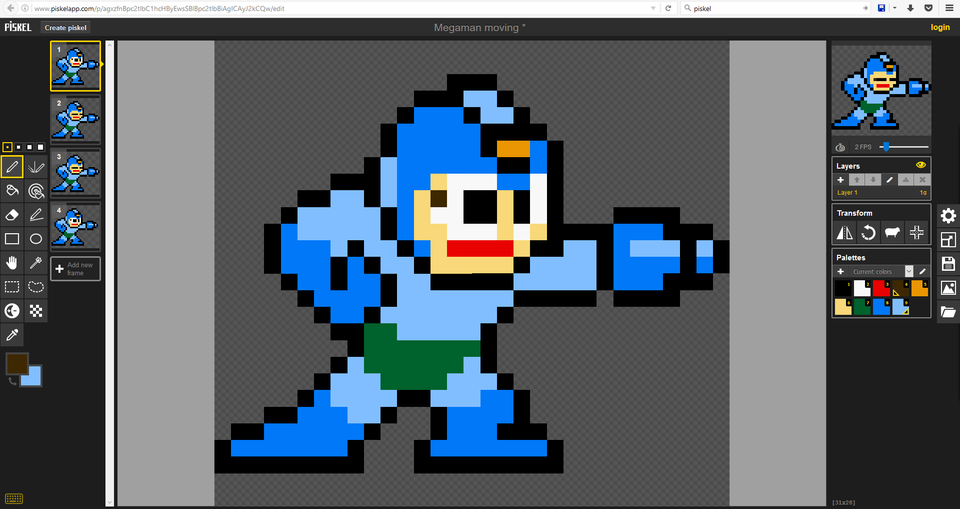
Task: Select the Eraser tool
Action: point(12,214)
